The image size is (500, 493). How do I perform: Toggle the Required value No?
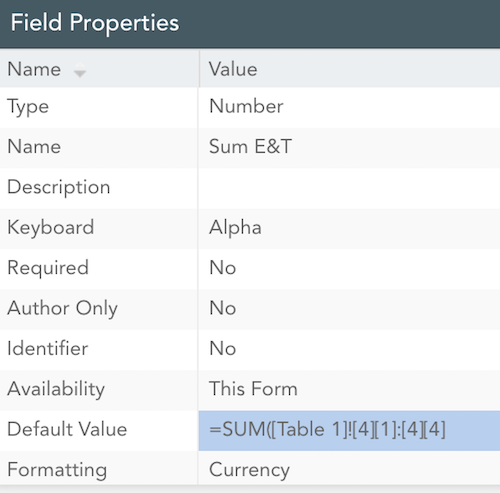tap(223, 267)
